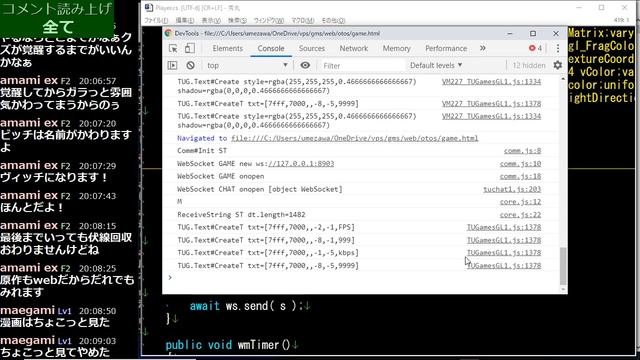Maximize the DevTools window

(533, 33)
